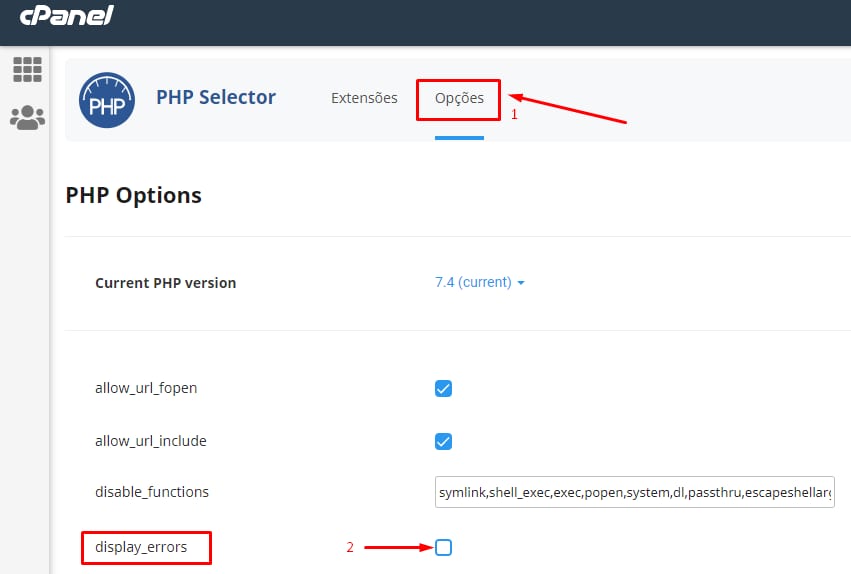Open the User Manager people icon
The width and height of the screenshot is (851, 574).
coord(27,117)
